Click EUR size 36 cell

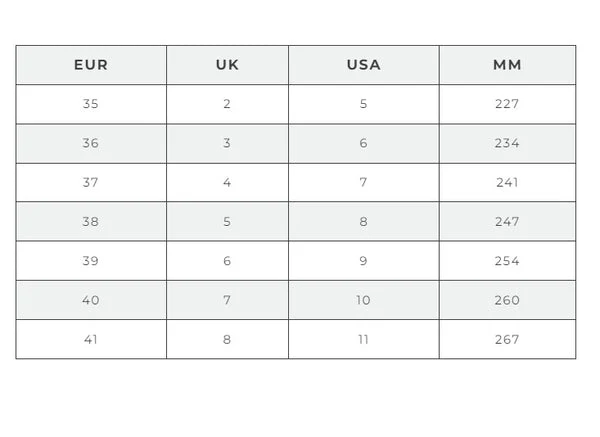pyautogui.click(x=91, y=143)
